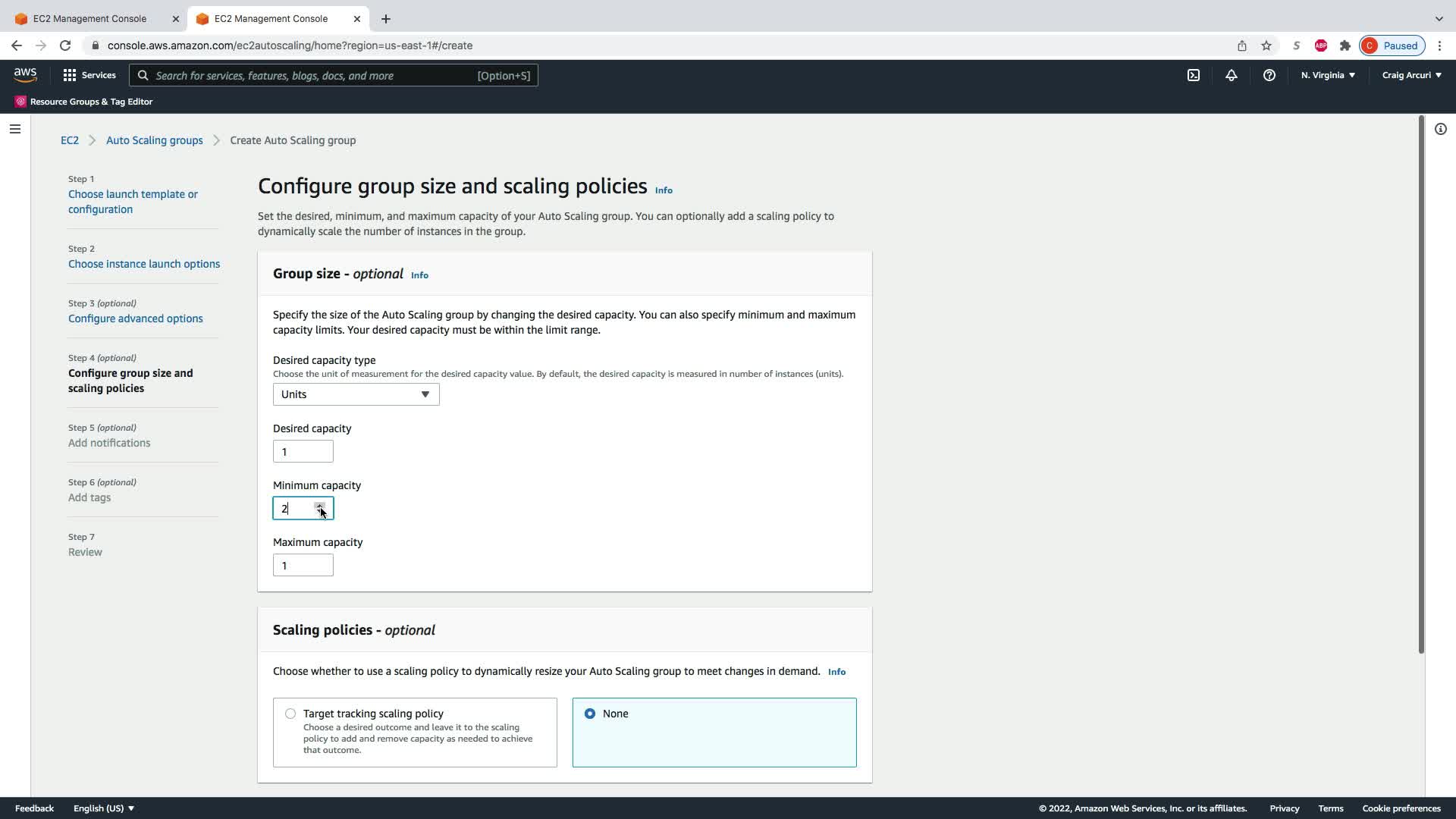Open the AWS support help icon
This screenshot has width=1456, height=819.
coord(1269,75)
